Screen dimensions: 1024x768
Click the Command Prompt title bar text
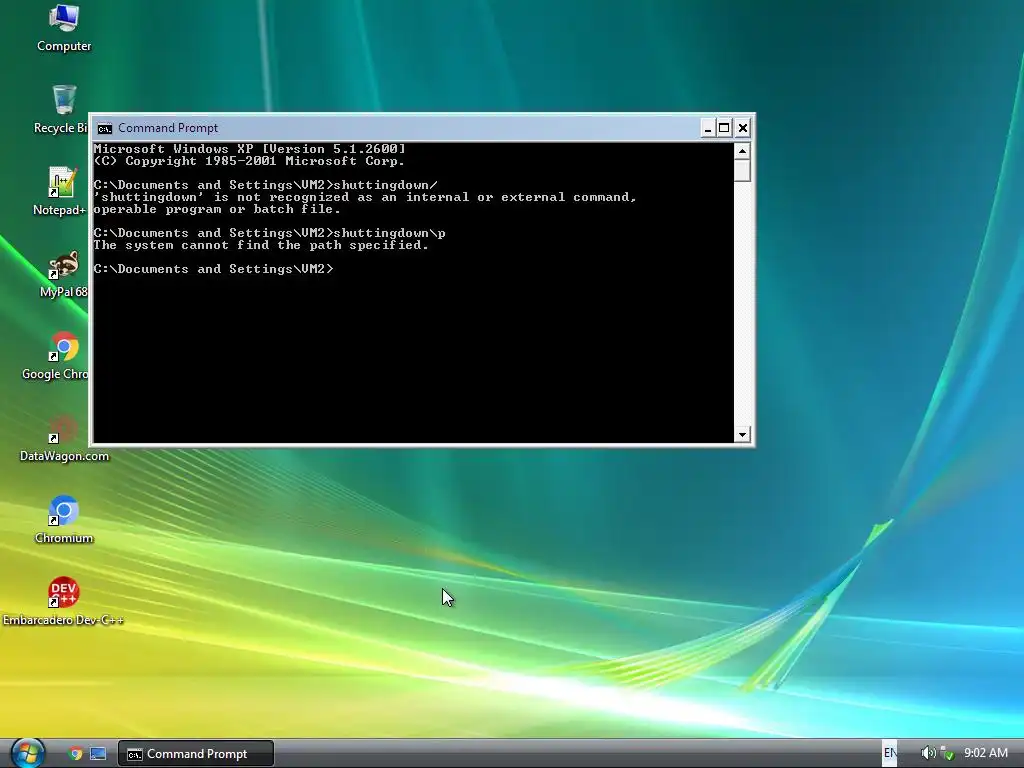(168, 128)
